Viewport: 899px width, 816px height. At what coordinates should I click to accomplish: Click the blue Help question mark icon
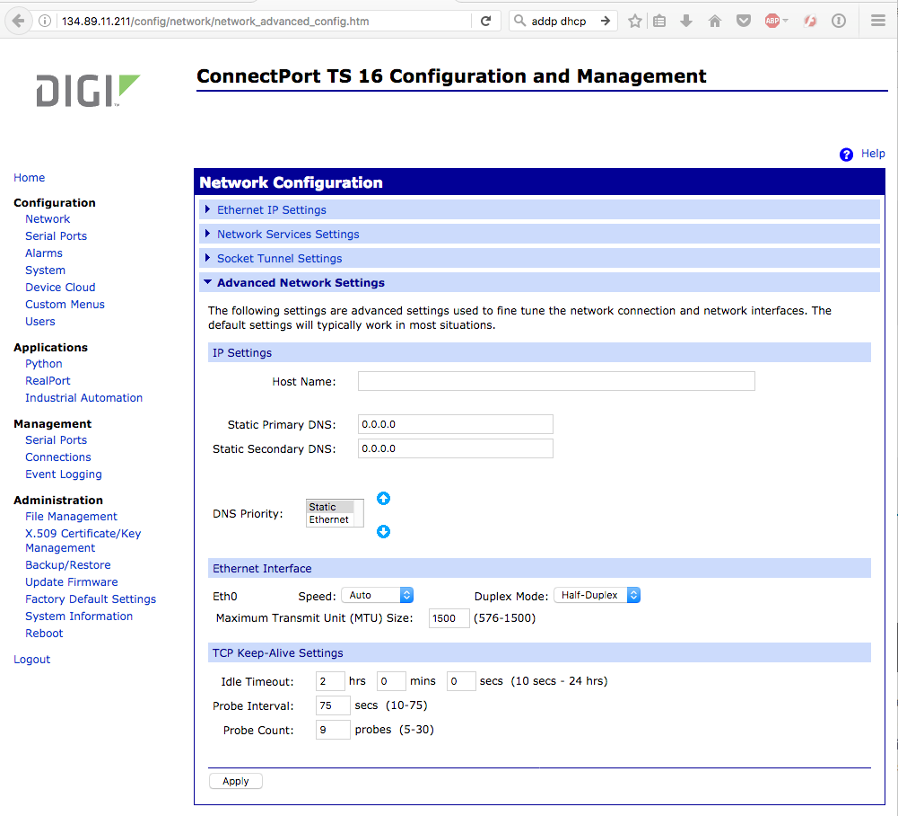[846, 154]
